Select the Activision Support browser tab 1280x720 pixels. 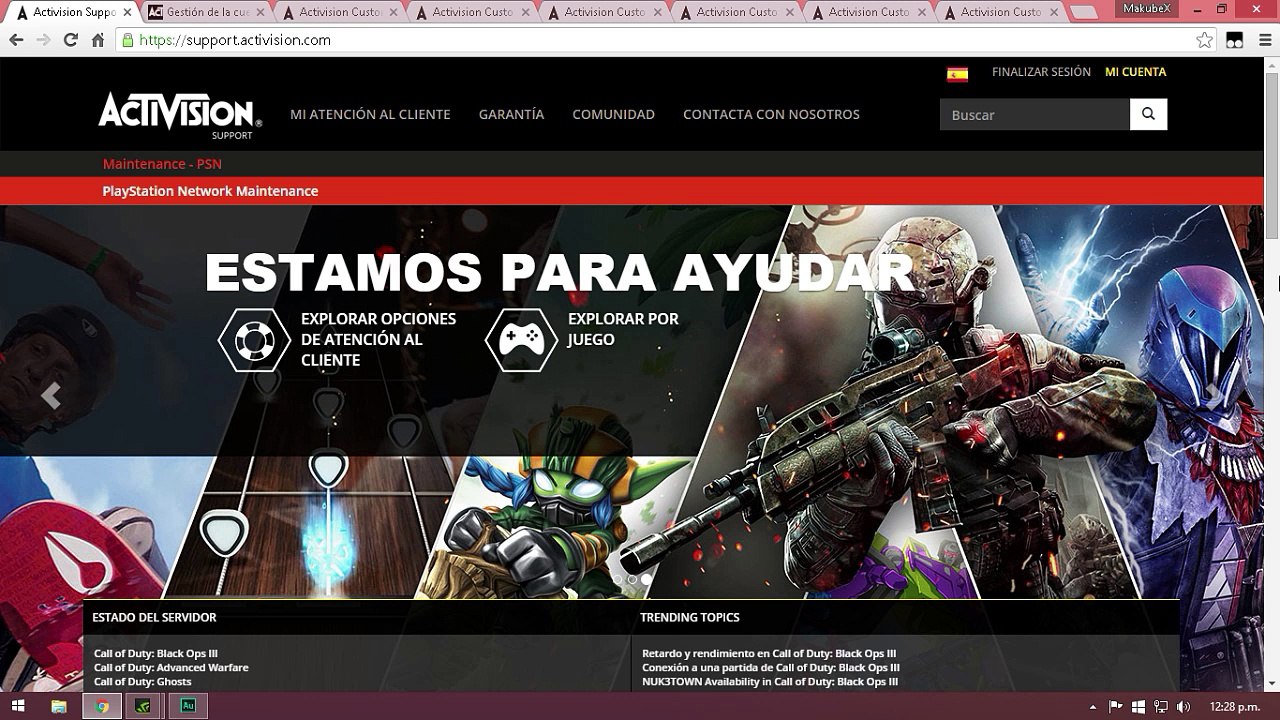point(70,12)
